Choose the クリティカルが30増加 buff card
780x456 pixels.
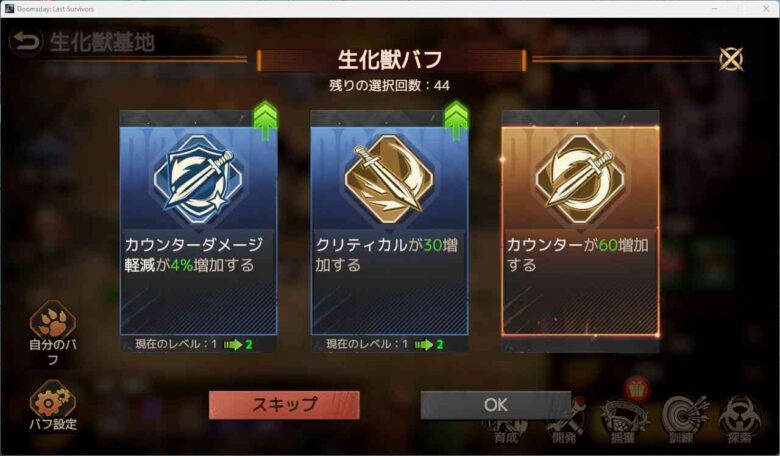point(389,231)
